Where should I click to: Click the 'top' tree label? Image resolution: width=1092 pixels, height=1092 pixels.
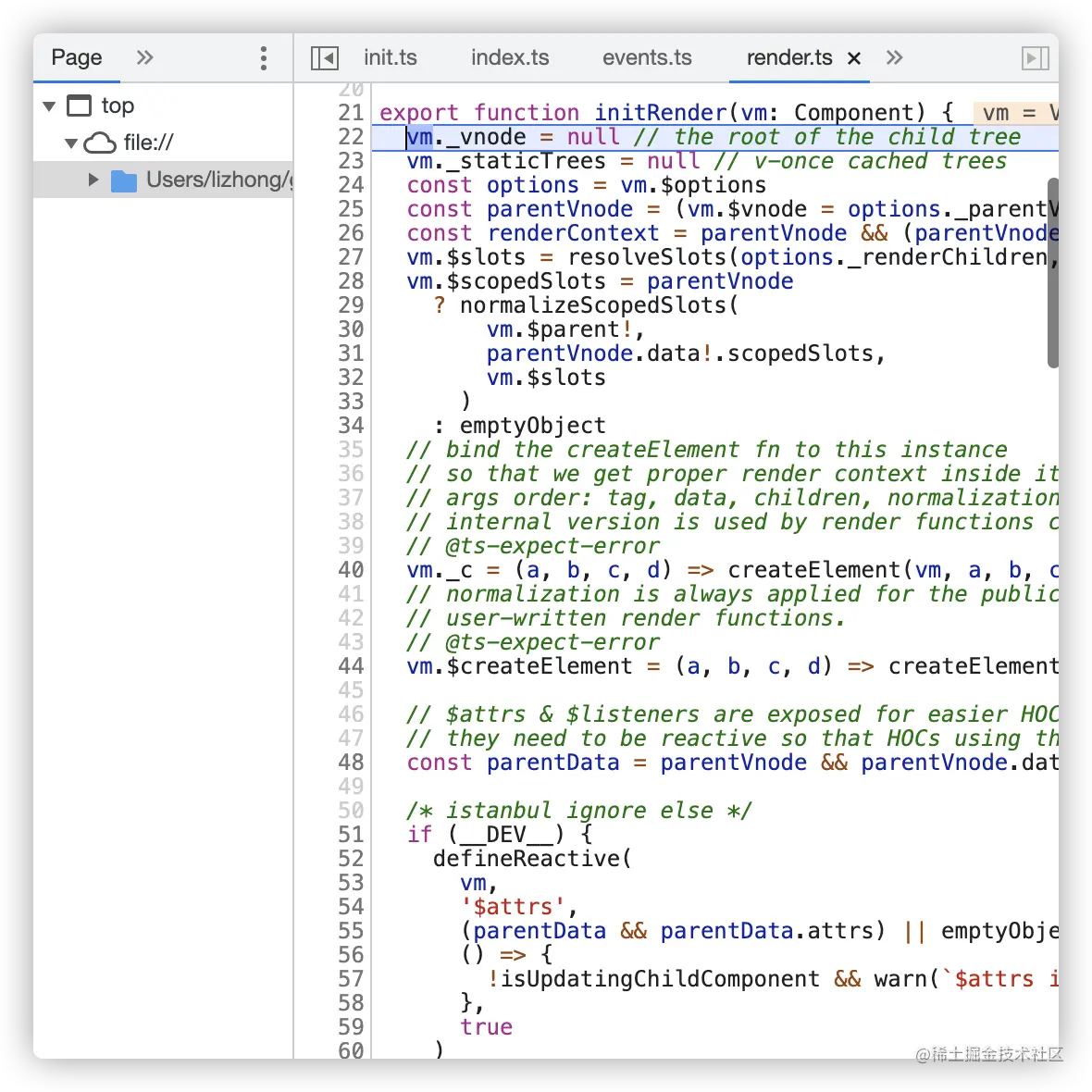[118, 105]
